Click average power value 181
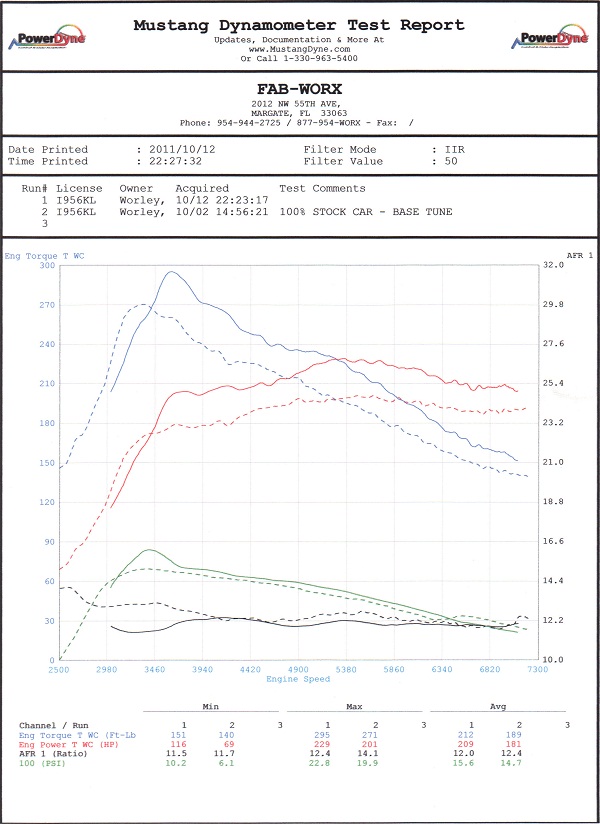The image size is (600, 824). [x=513, y=745]
